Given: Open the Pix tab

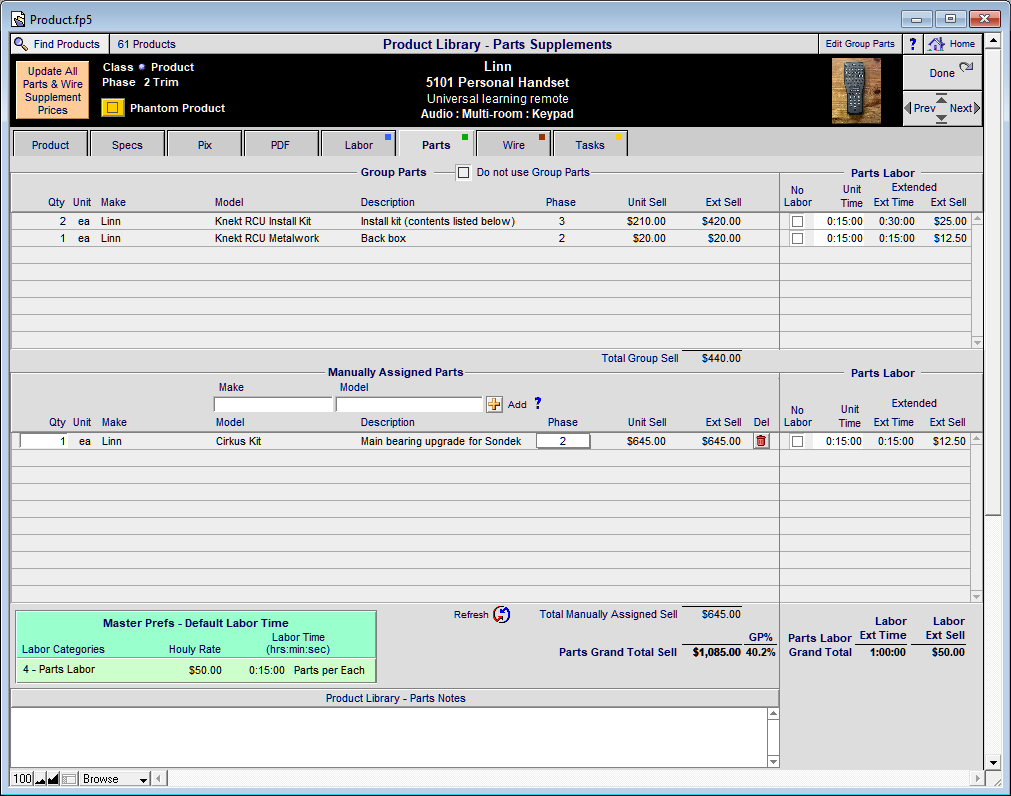Looking at the screenshot, I should (204, 144).
